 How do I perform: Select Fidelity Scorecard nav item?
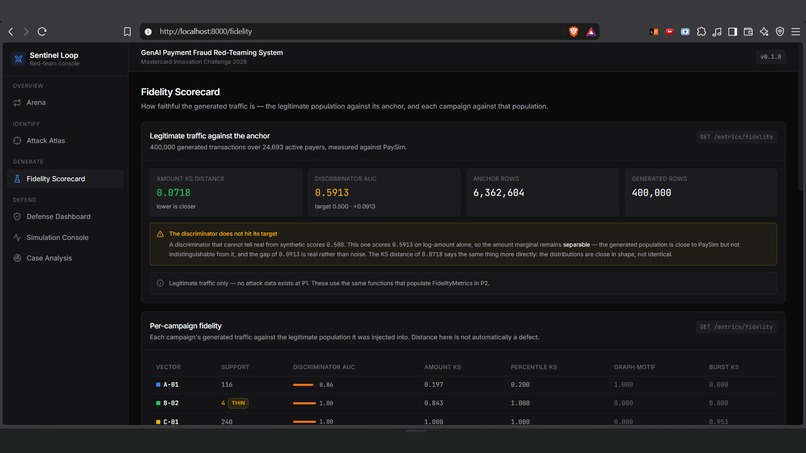[x=65, y=178]
